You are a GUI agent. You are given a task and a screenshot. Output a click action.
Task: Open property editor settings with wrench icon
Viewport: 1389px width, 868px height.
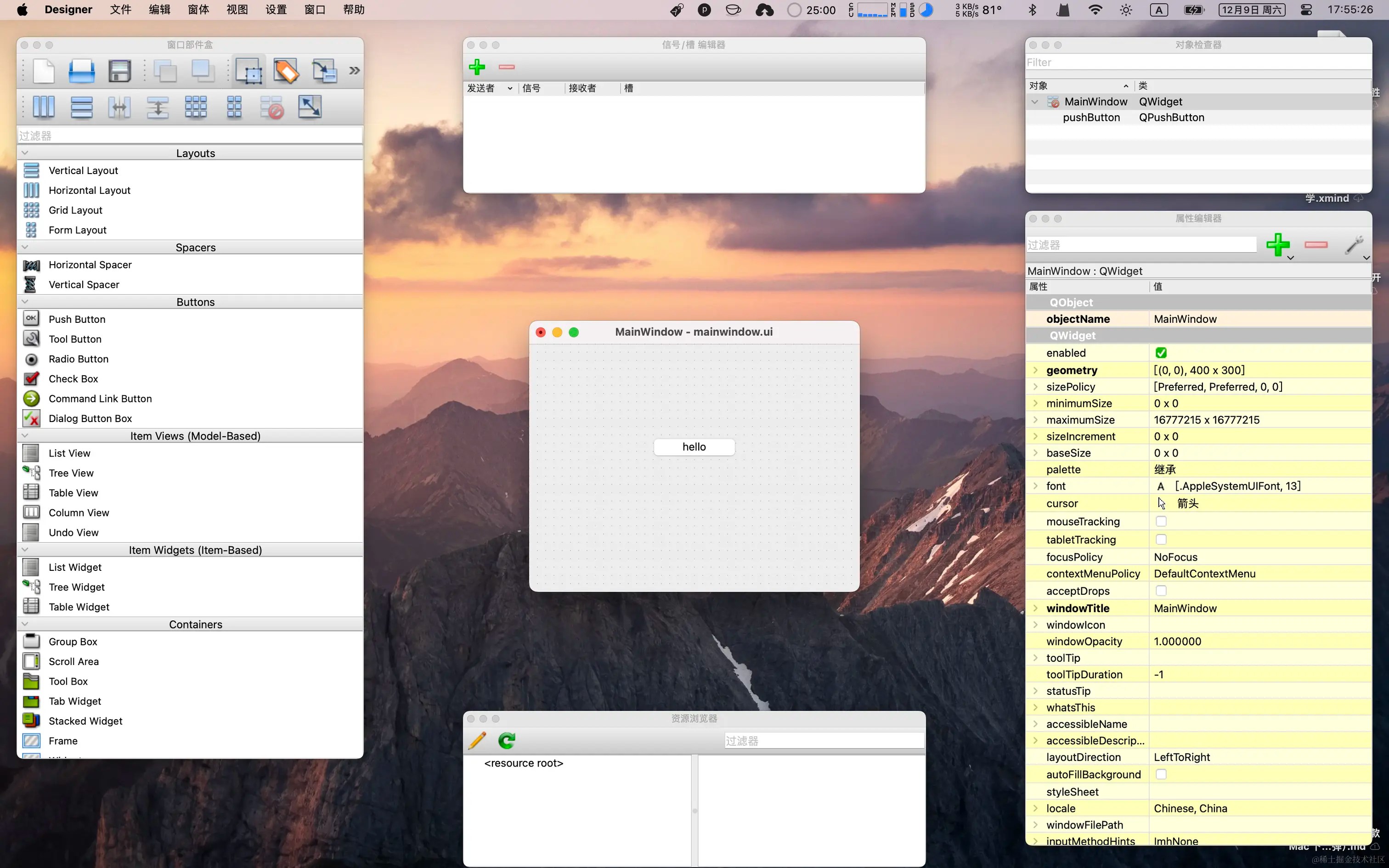[x=1355, y=245]
